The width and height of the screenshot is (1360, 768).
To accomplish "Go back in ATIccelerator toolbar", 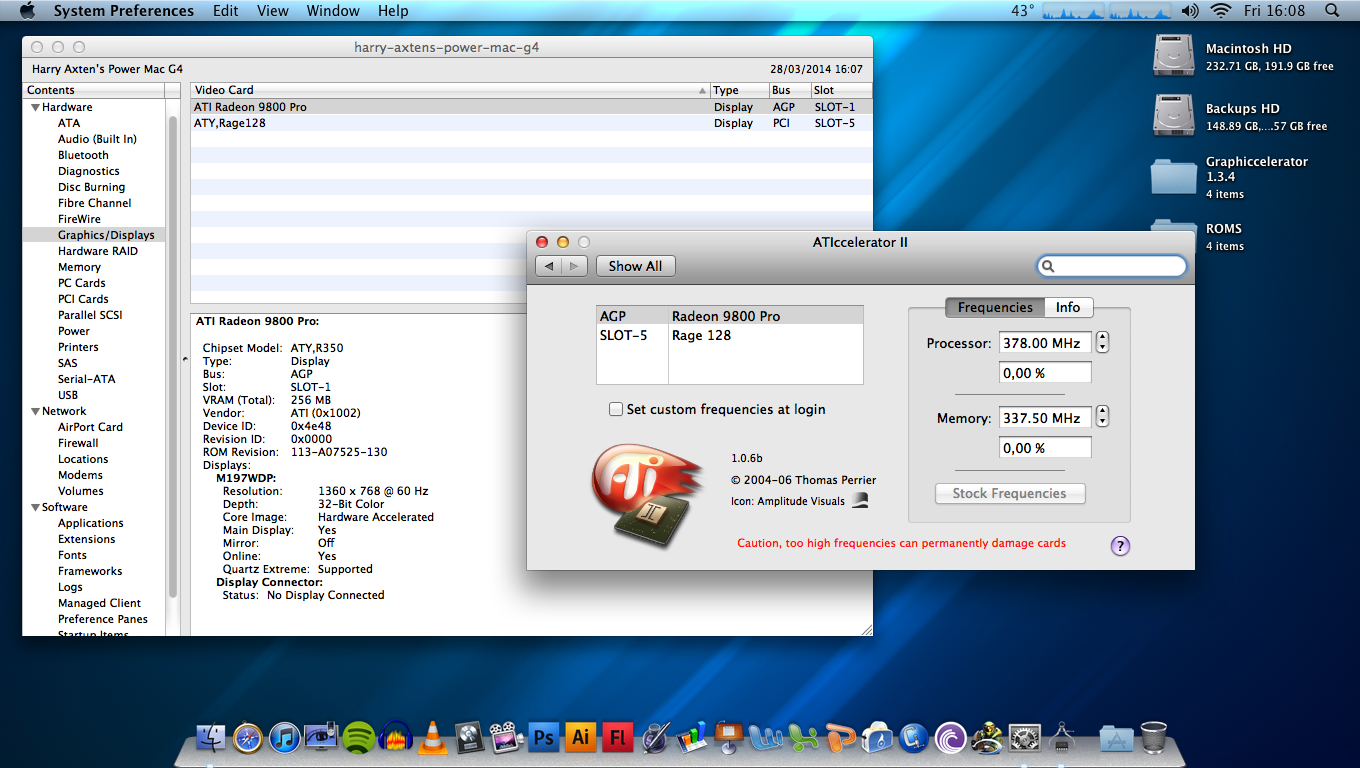I will point(548,266).
